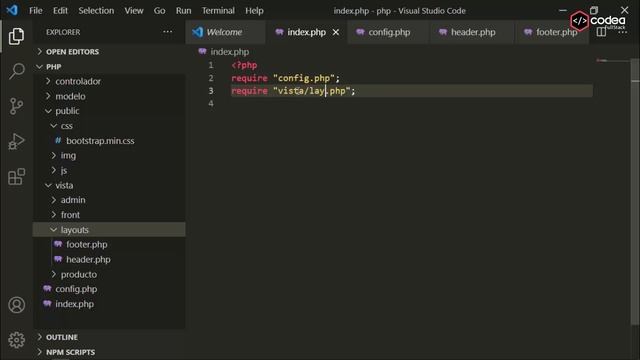This screenshot has width=640, height=360.
Task: Open the Selection menu
Action: click(96, 11)
